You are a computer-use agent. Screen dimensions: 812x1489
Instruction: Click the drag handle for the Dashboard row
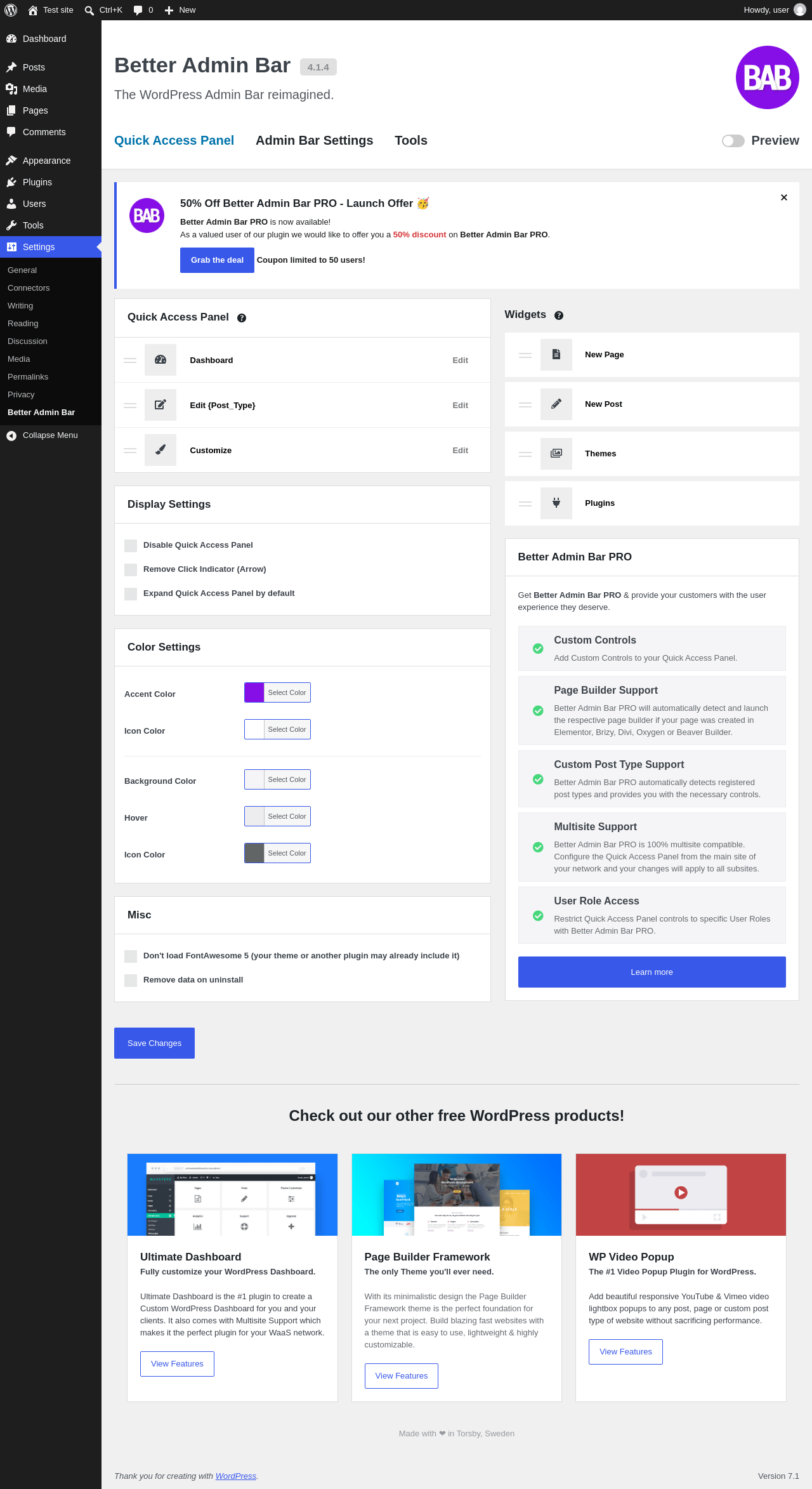(130, 360)
